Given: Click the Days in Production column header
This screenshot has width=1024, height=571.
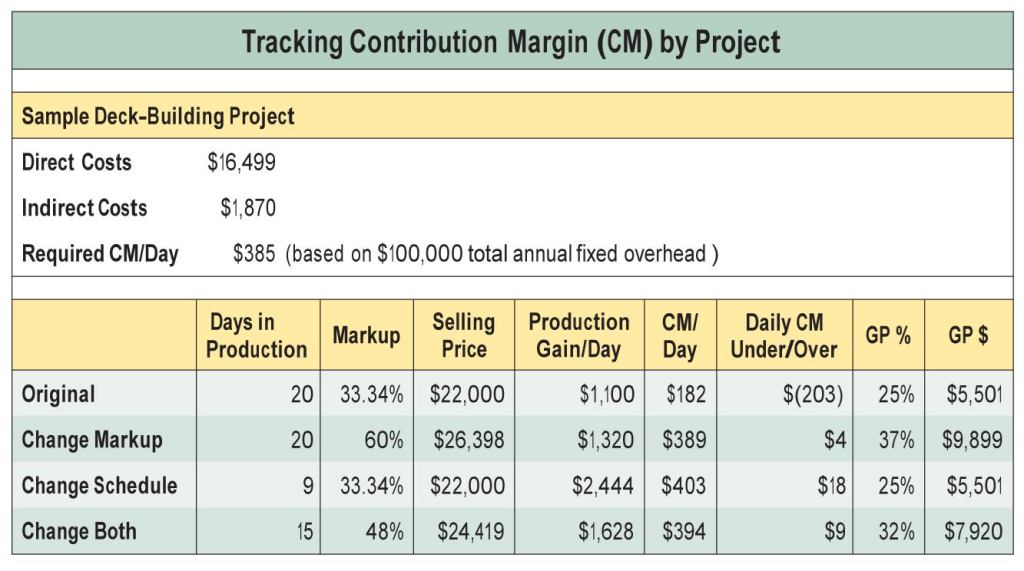Looking at the screenshot, I should coord(257,336).
